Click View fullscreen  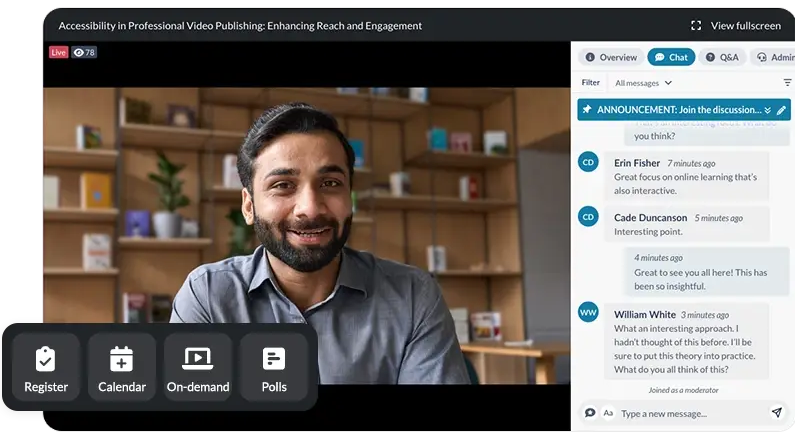pyautogui.click(x=745, y=25)
